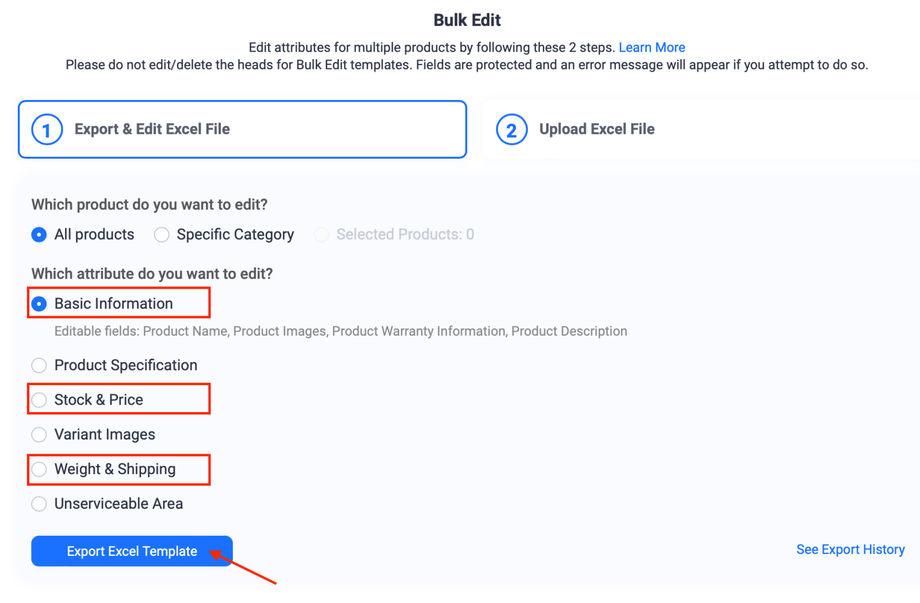Click the Selected Products: 0 radio

pyautogui.click(x=321, y=235)
